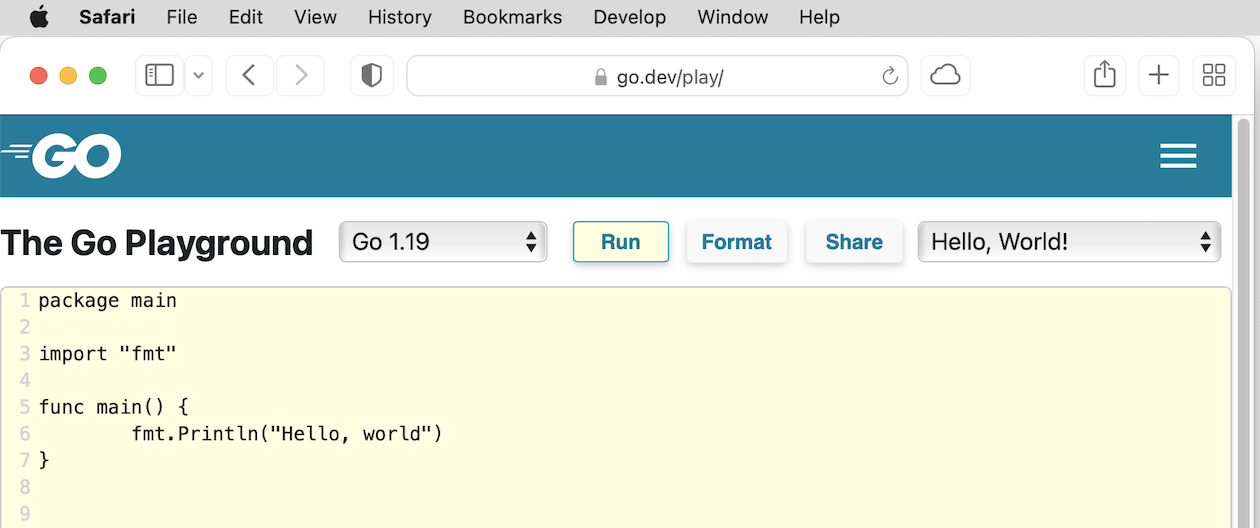Viewport: 1260px width, 528px height.
Task: Open a new tab with plus icon
Action: 1159,75
